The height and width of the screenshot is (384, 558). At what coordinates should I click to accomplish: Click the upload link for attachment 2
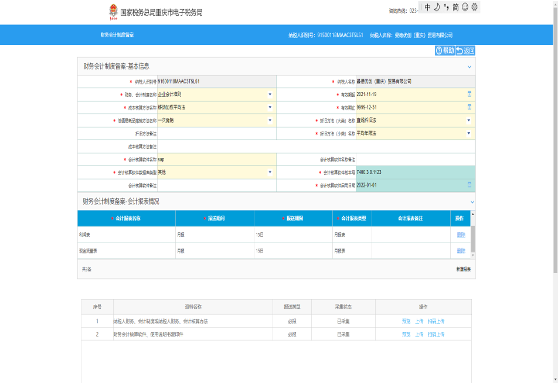419,334
